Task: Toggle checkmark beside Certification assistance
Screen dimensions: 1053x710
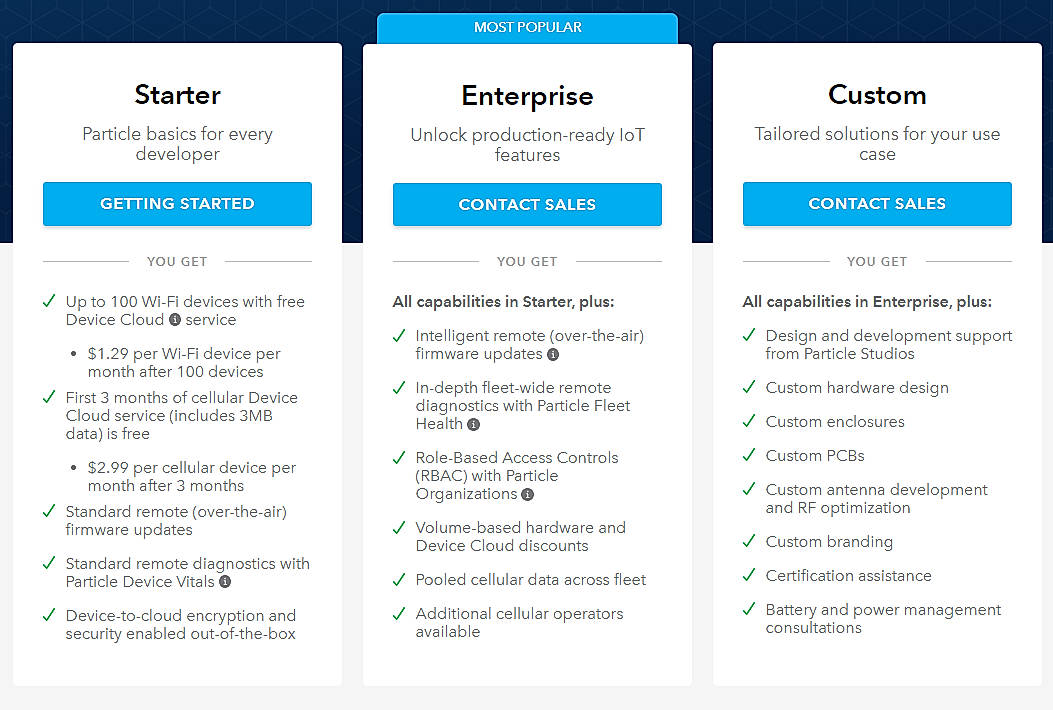Action: 749,575
